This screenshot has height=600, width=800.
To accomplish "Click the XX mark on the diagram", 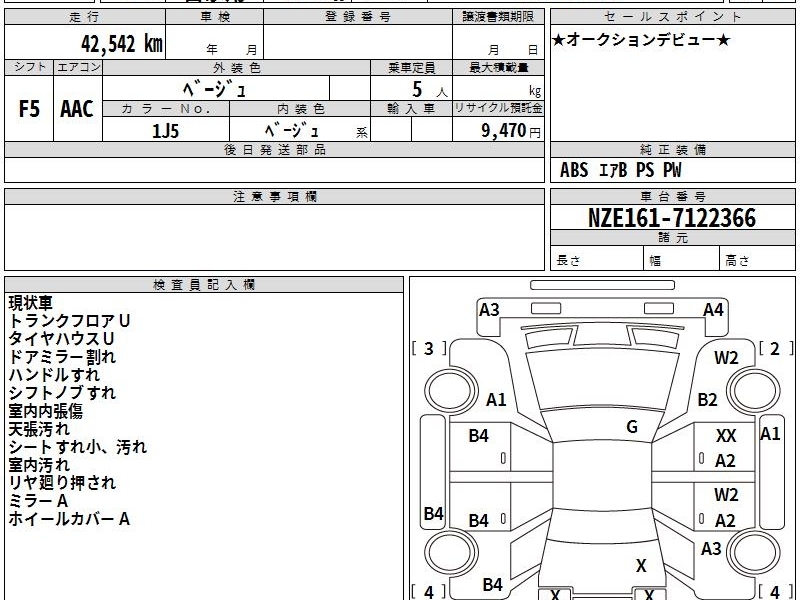I will [726, 436].
